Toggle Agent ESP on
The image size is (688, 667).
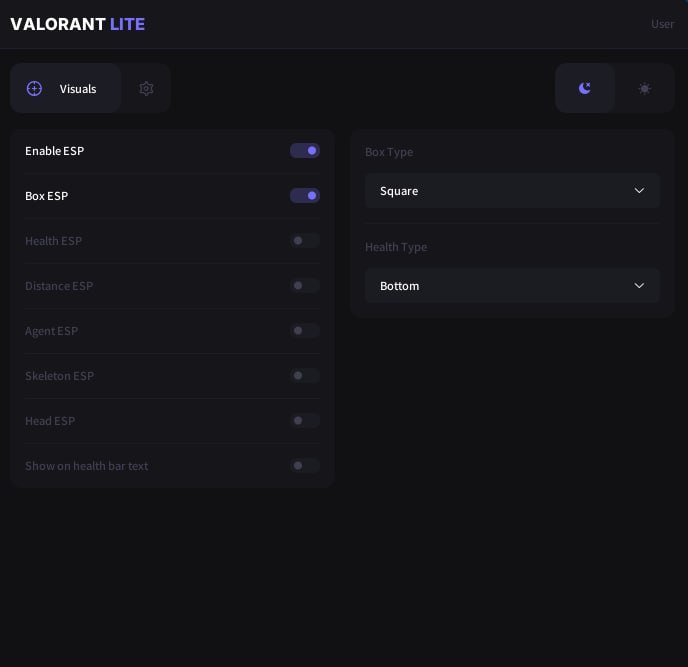tap(305, 331)
